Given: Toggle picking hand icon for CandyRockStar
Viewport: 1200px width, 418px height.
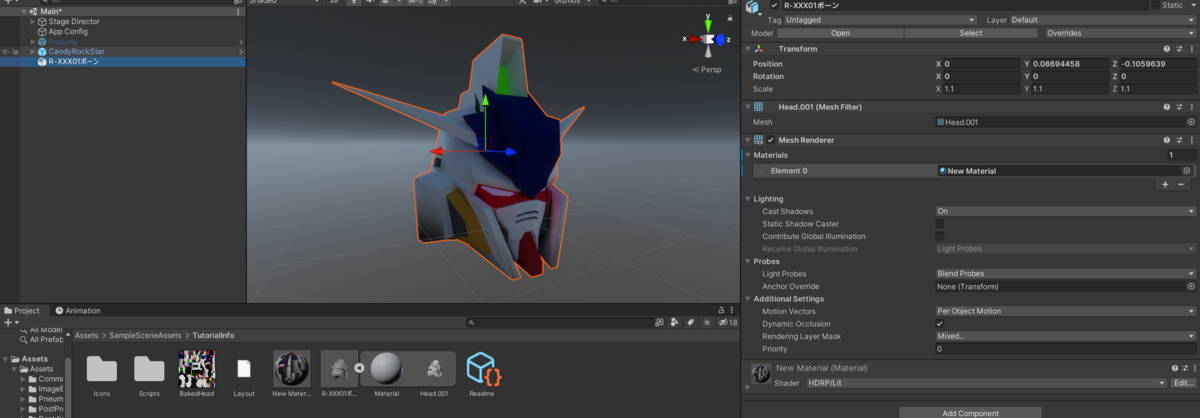Looking at the screenshot, I should pos(16,52).
